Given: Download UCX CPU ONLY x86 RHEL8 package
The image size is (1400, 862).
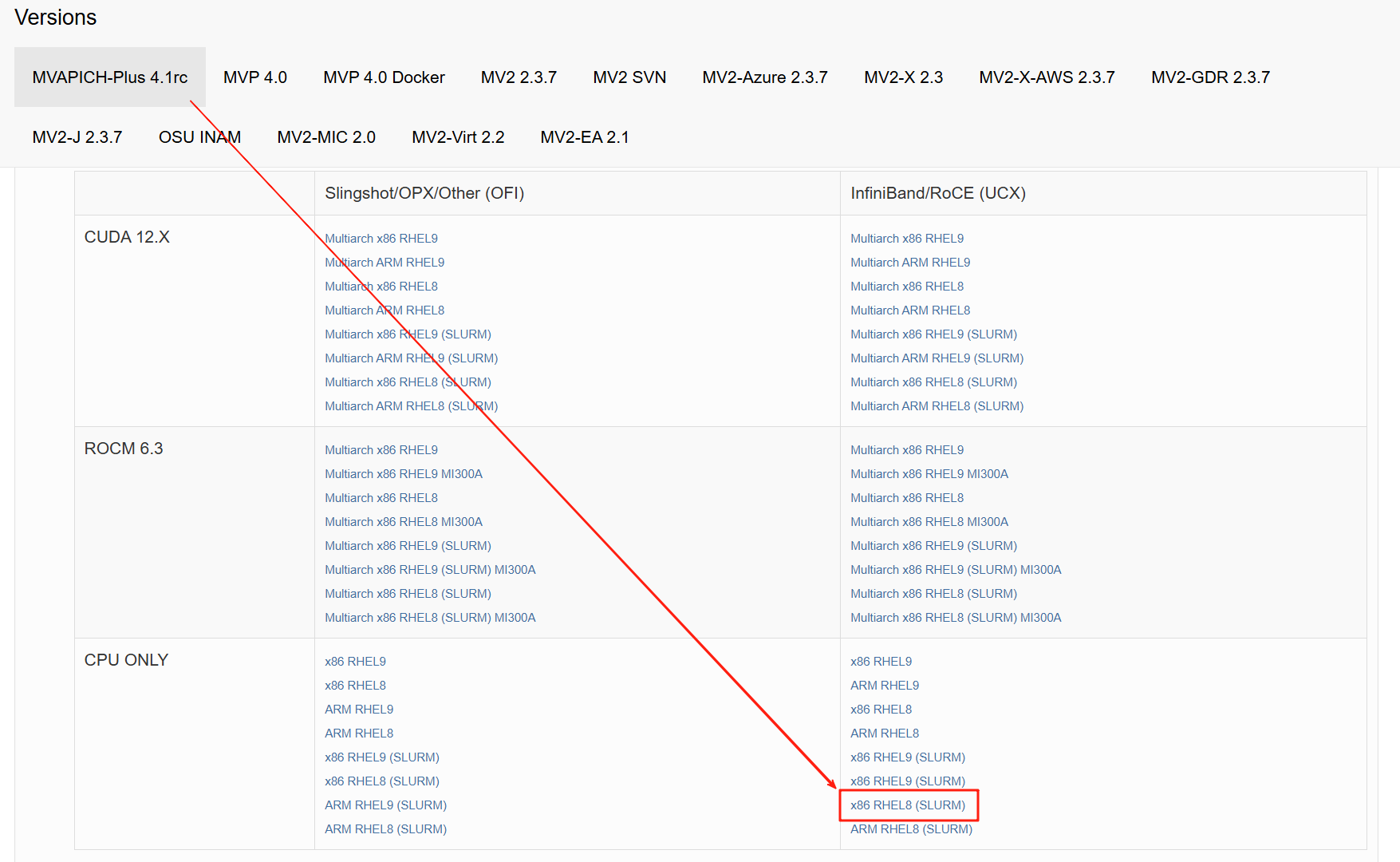Looking at the screenshot, I should [x=881, y=710].
